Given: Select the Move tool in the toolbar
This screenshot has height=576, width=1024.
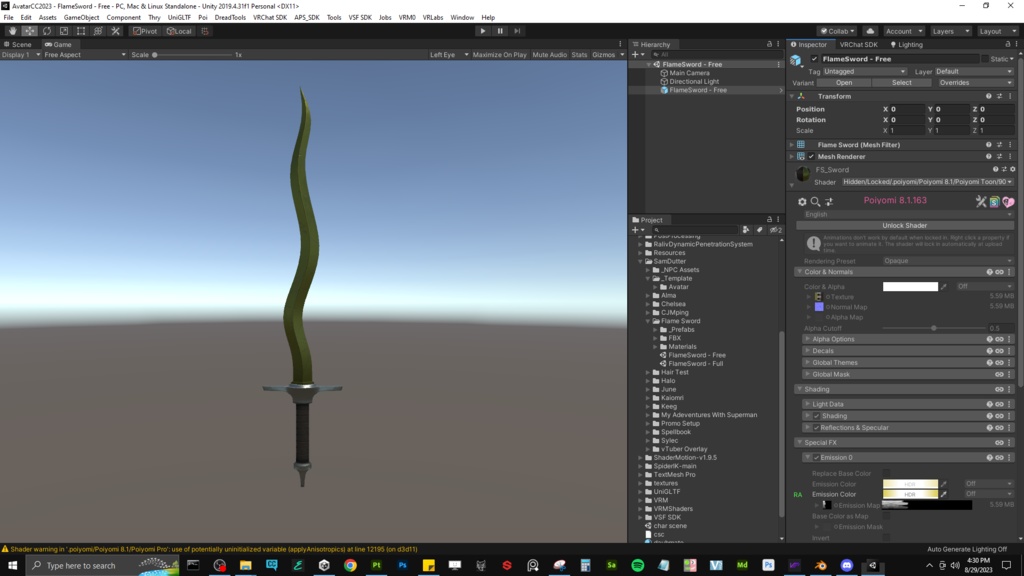Looking at the screenshot, I should [30, 31].
